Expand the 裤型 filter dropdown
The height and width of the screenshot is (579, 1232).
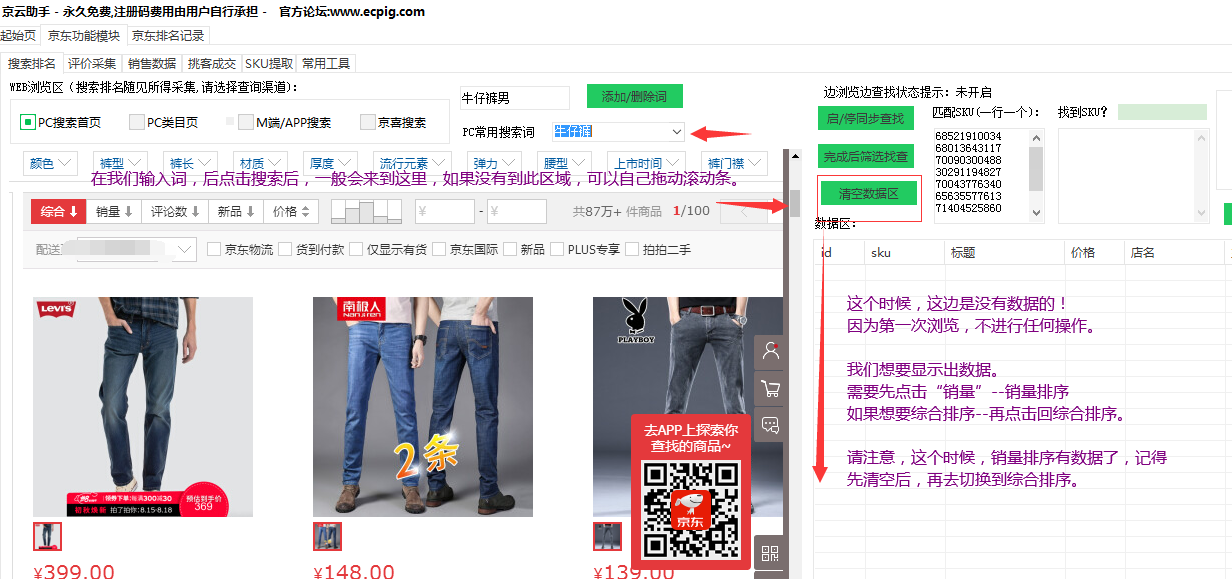[x=120, y=163]
